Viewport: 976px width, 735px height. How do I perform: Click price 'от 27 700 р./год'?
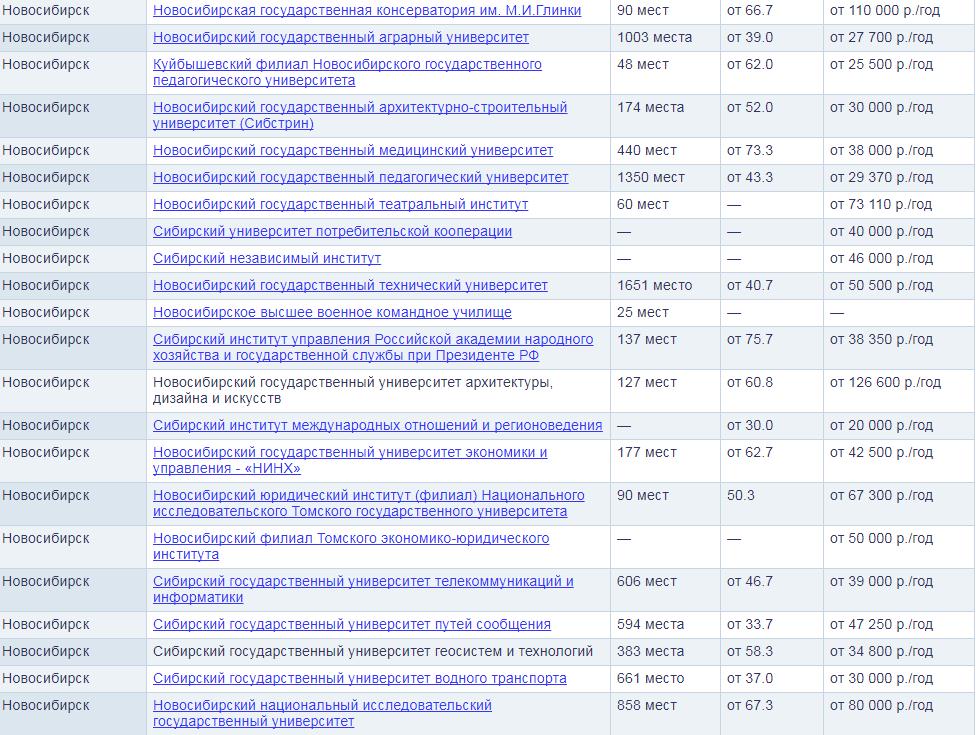pyautogui.click(x=881, y=37)
